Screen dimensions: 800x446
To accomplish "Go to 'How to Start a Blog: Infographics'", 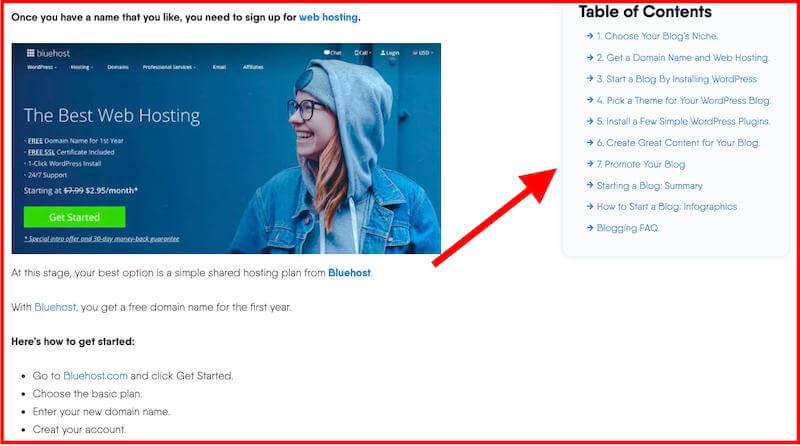I will [667, 207].
